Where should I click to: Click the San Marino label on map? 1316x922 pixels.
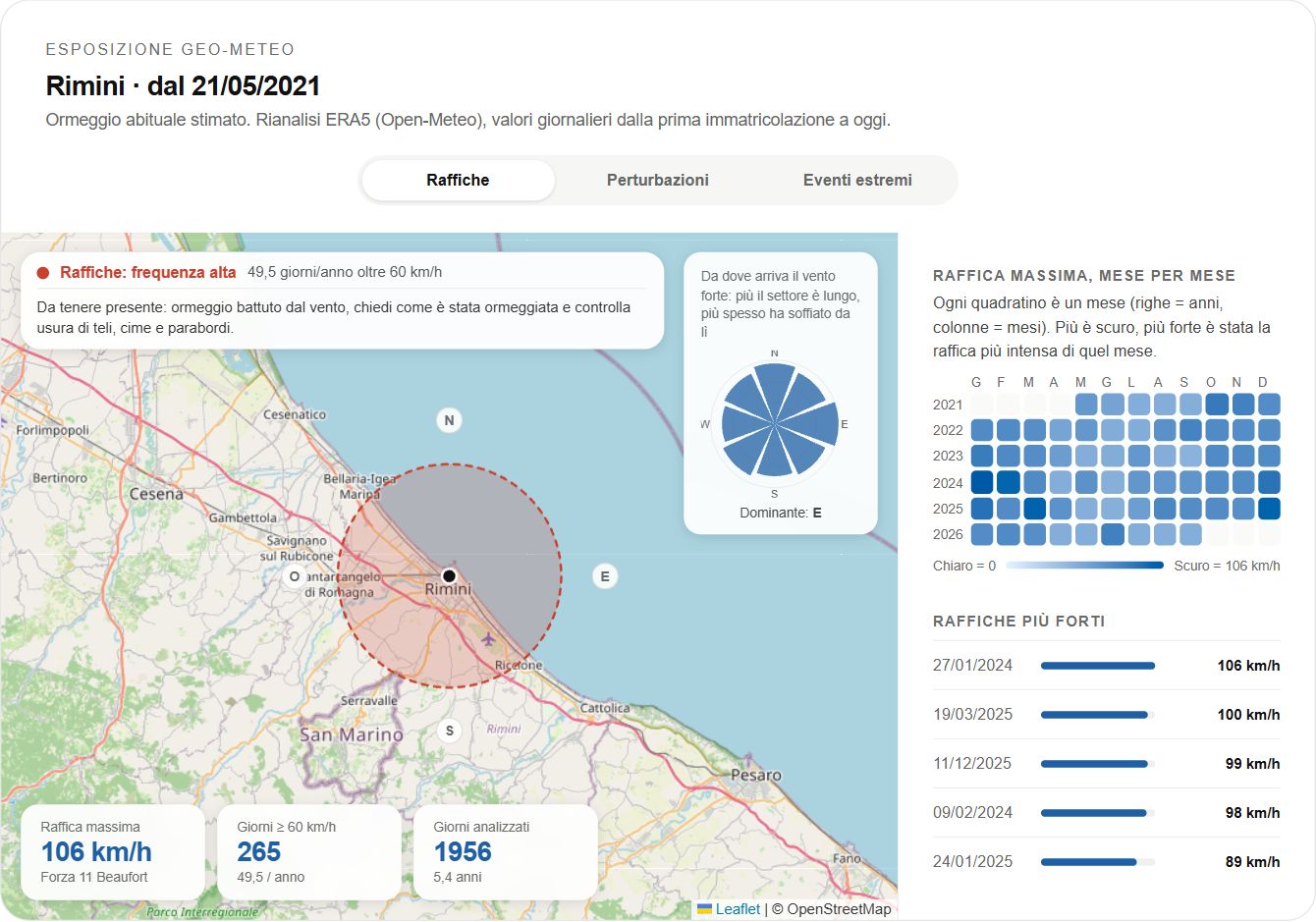pos(352,734)
